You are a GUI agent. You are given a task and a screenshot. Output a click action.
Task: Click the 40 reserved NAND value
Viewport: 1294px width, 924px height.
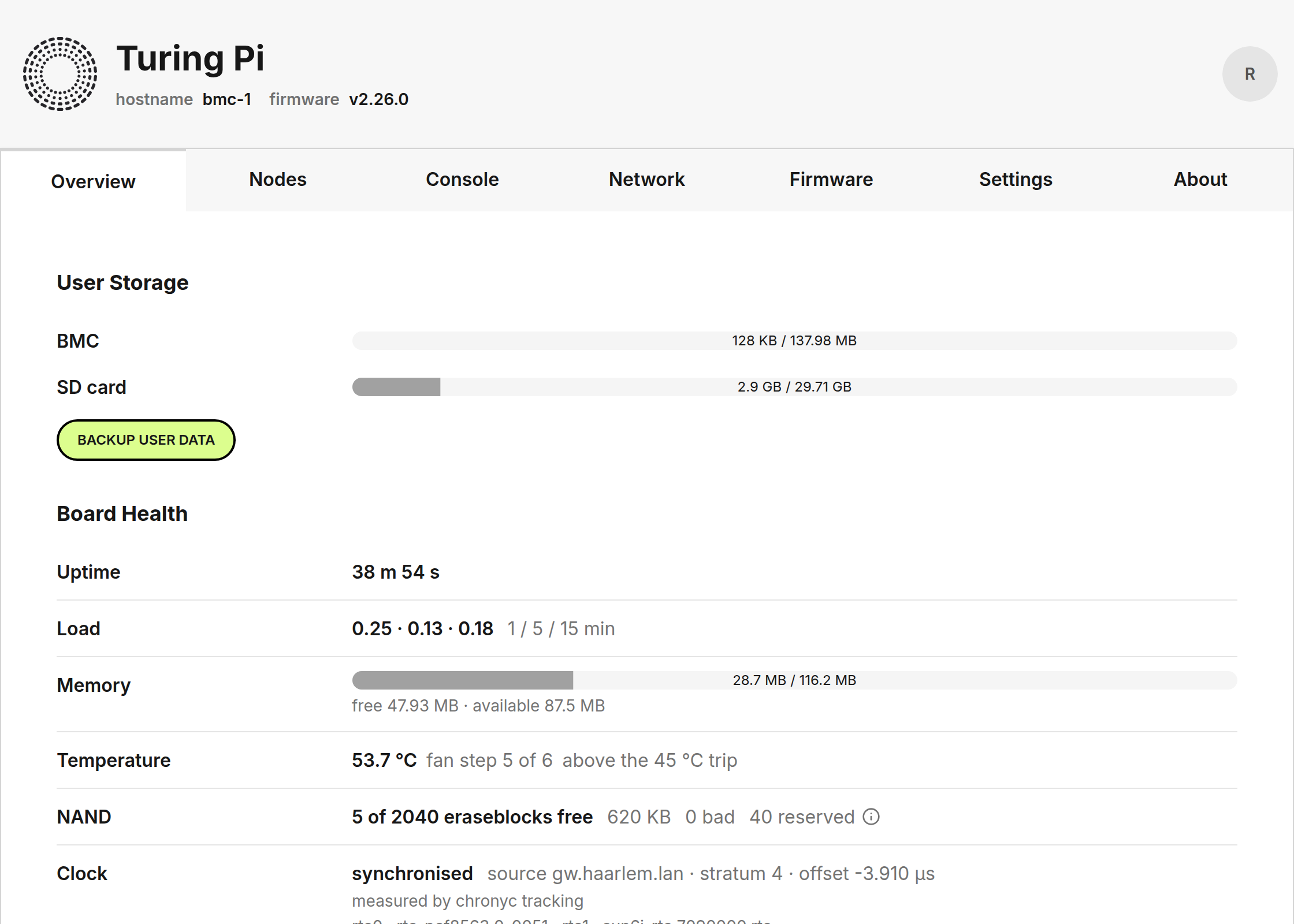[802, 817]
